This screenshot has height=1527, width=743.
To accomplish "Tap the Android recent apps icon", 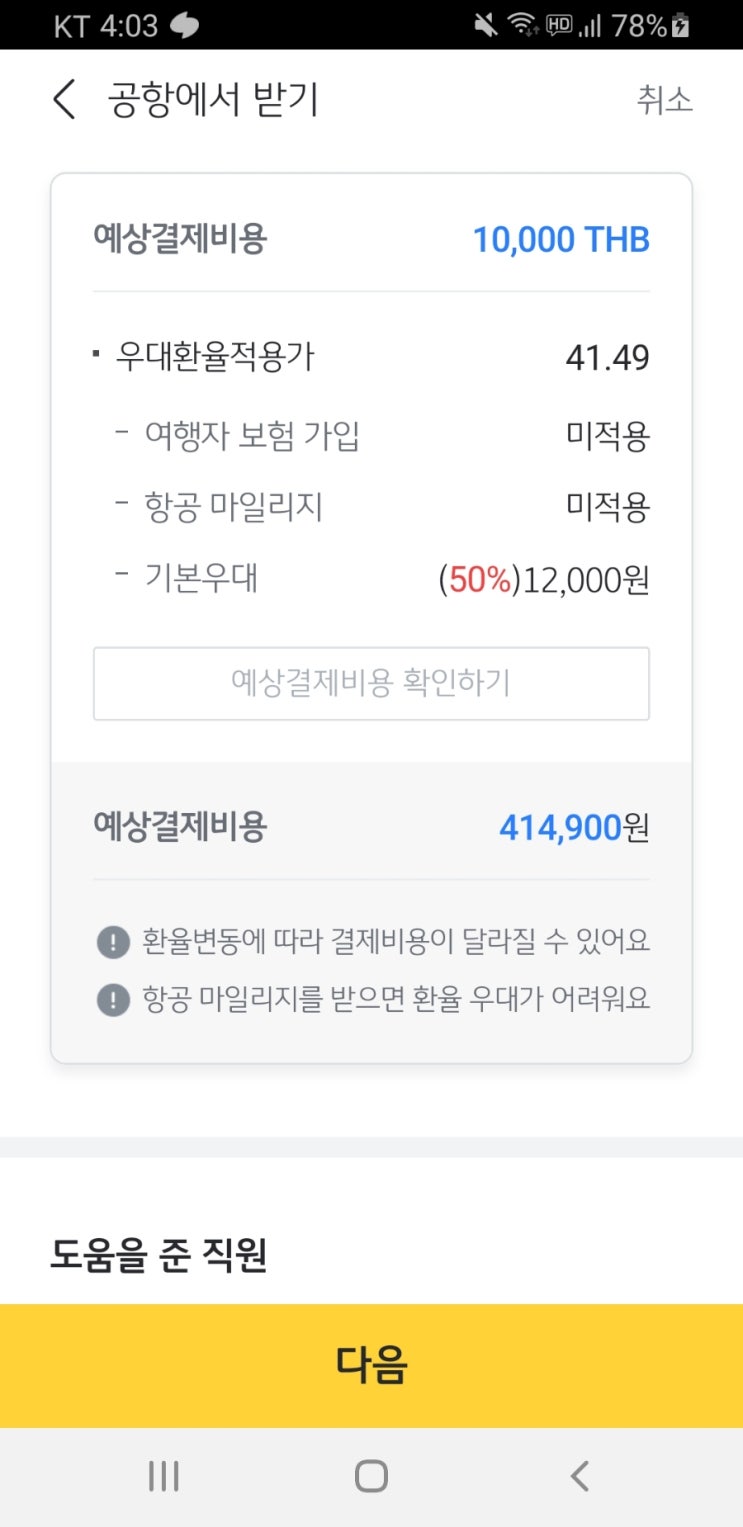I will [x=163, y=1475].
